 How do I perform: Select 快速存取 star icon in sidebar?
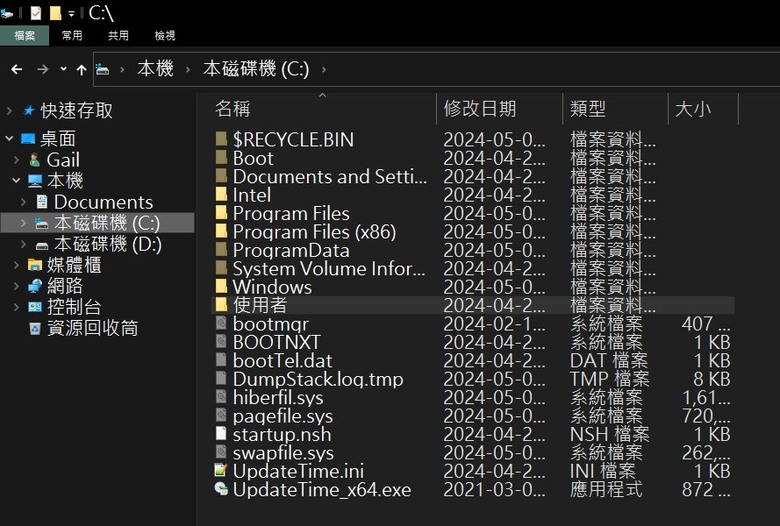[29, 110]
